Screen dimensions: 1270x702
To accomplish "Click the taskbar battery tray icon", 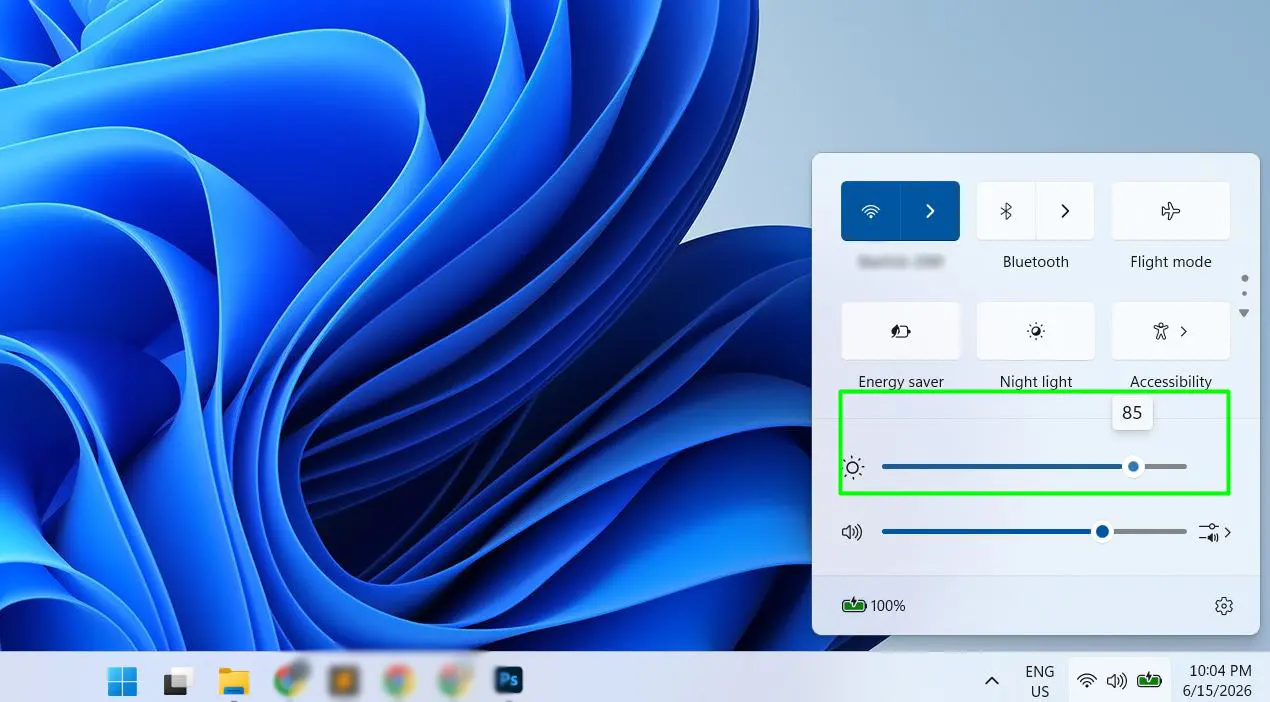I will coord(1149,681).
